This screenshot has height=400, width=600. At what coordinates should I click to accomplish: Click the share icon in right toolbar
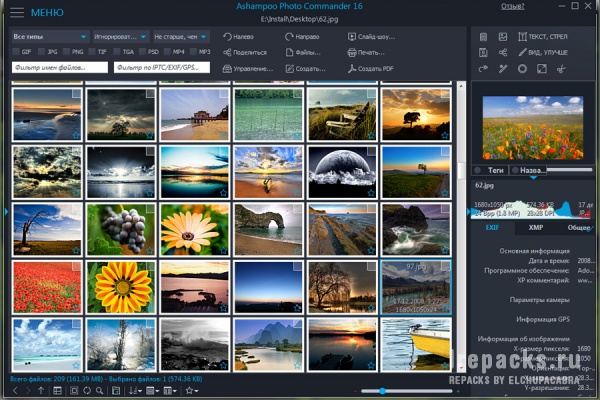[503, 52]
